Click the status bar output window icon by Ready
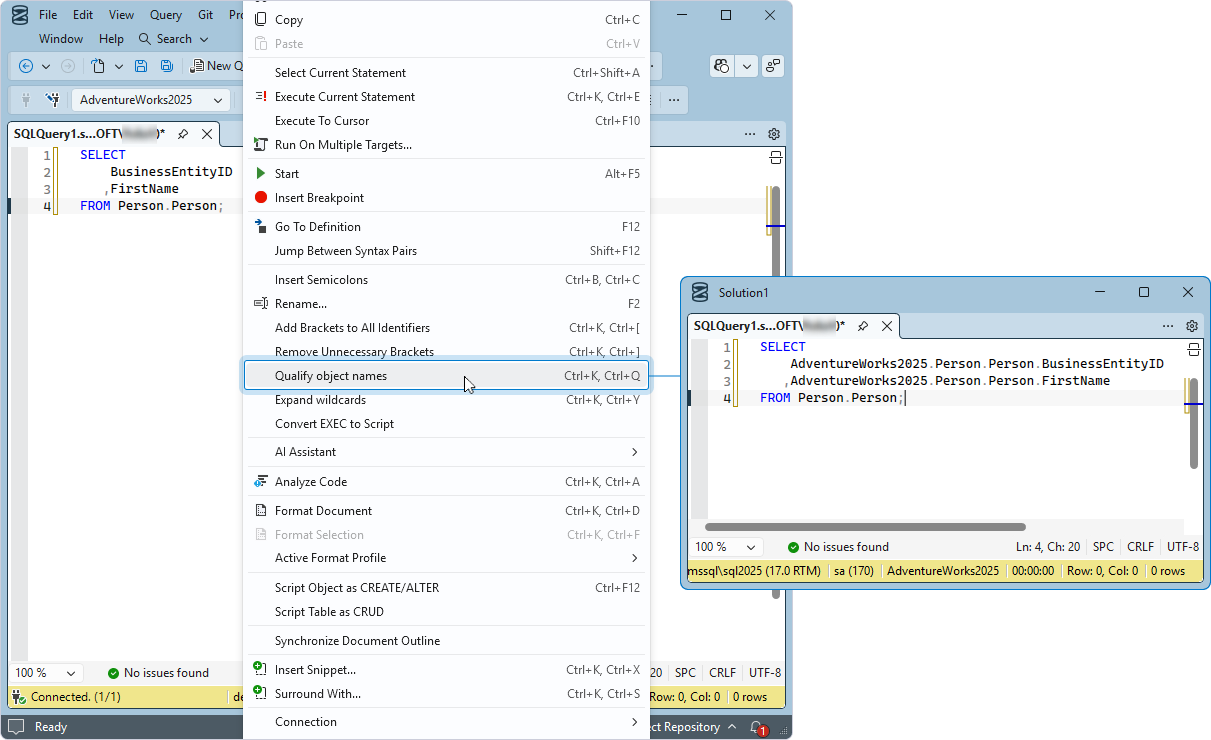This screenshot has height=740, width=1211. (x=15, y=727)
